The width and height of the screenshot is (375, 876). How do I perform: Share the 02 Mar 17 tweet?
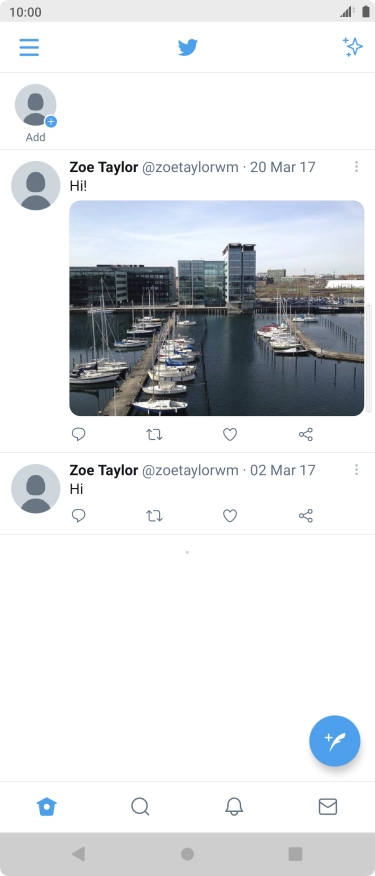tap(306, 515)
